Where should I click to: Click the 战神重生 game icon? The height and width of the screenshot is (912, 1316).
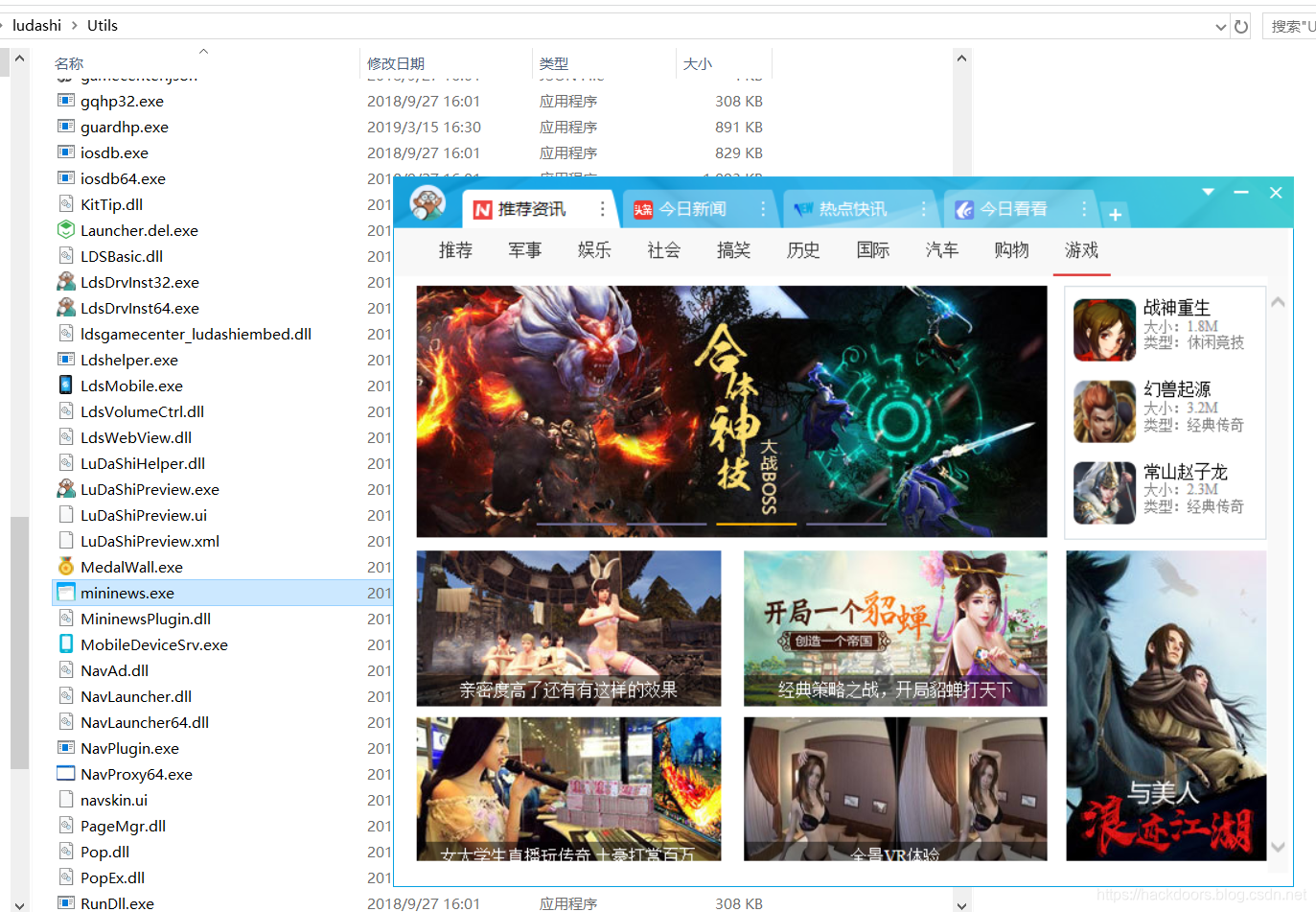(1104, 330)
